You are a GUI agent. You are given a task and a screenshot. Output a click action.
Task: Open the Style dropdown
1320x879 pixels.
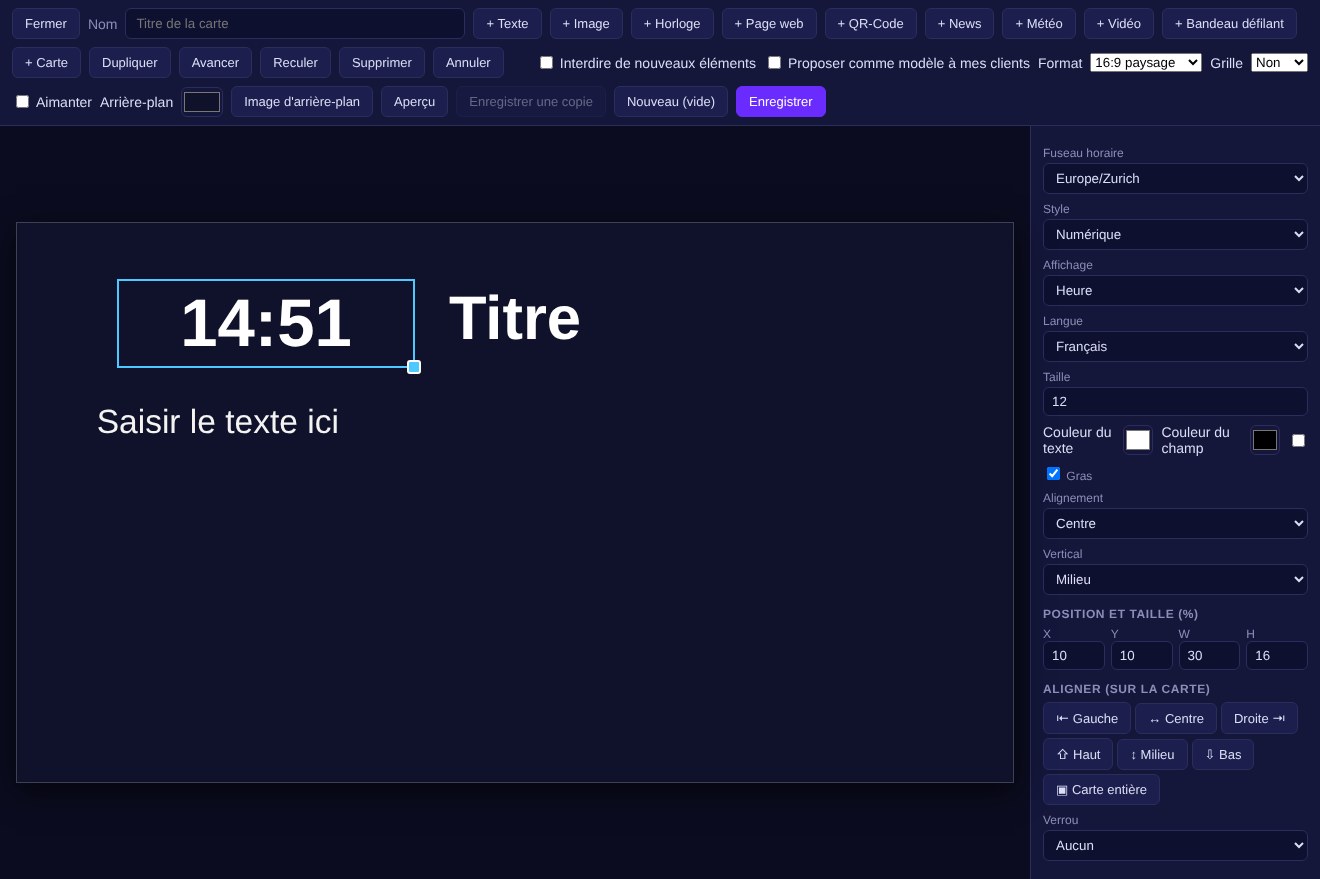1175,234
